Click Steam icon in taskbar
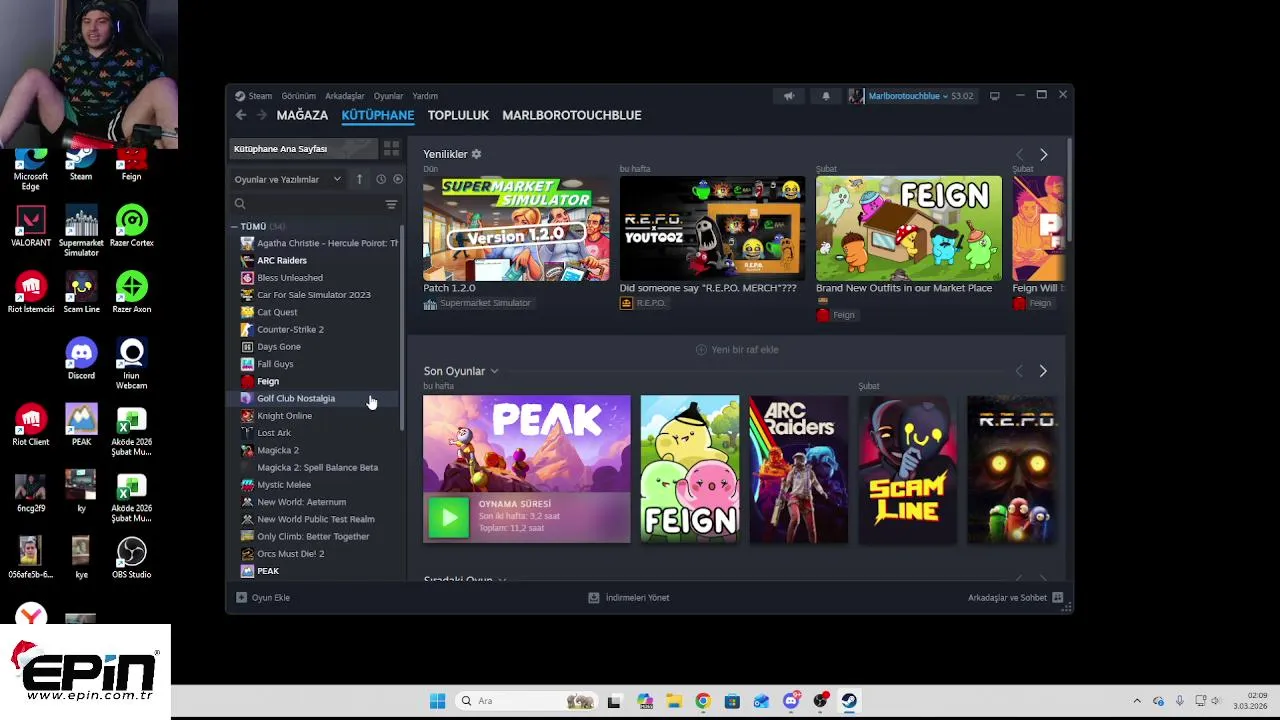The width and height of the screenshot is (1280, 720). (849, 701)
